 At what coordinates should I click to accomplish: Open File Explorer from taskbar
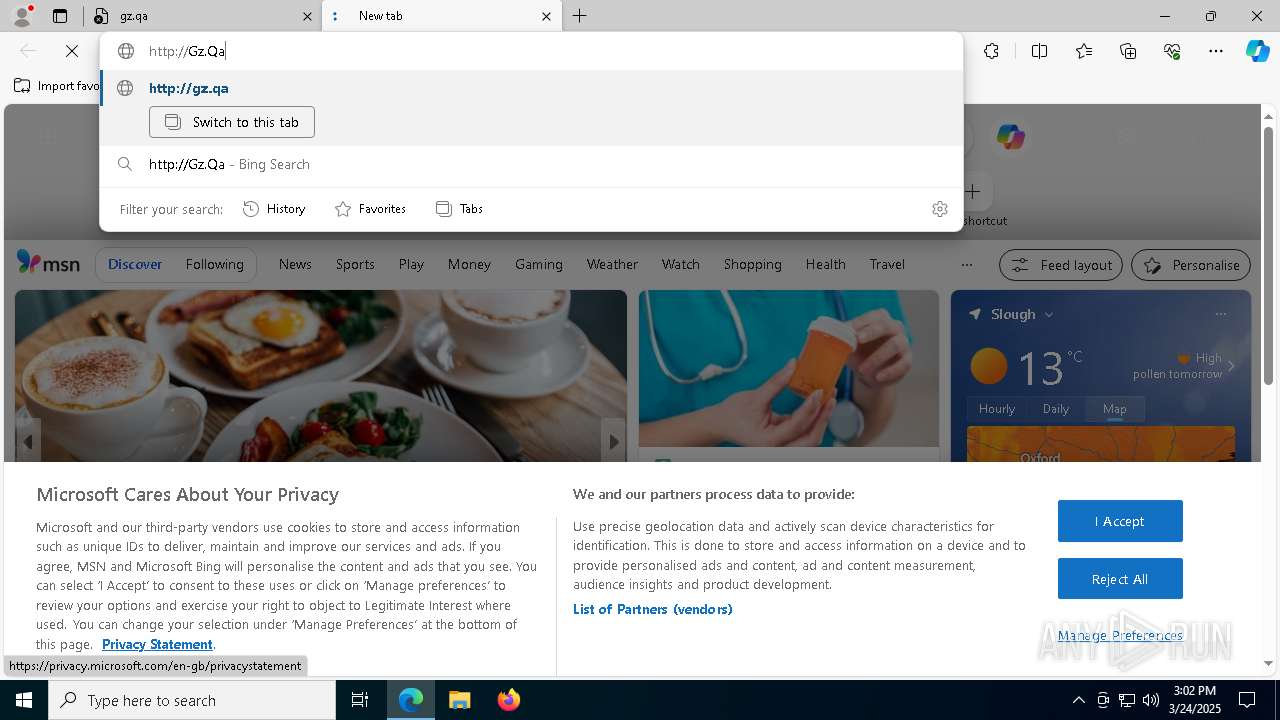(x=459, y=700)
